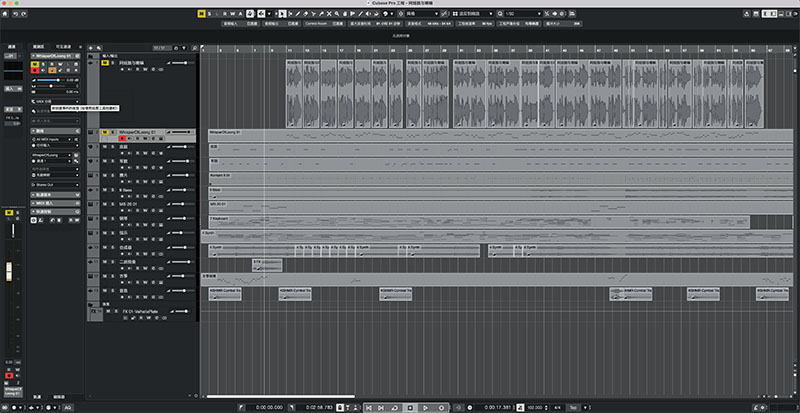Toggle global Mute M button in toolbar
The width and height of the screenshot is (800, 413).
(201, 14)
